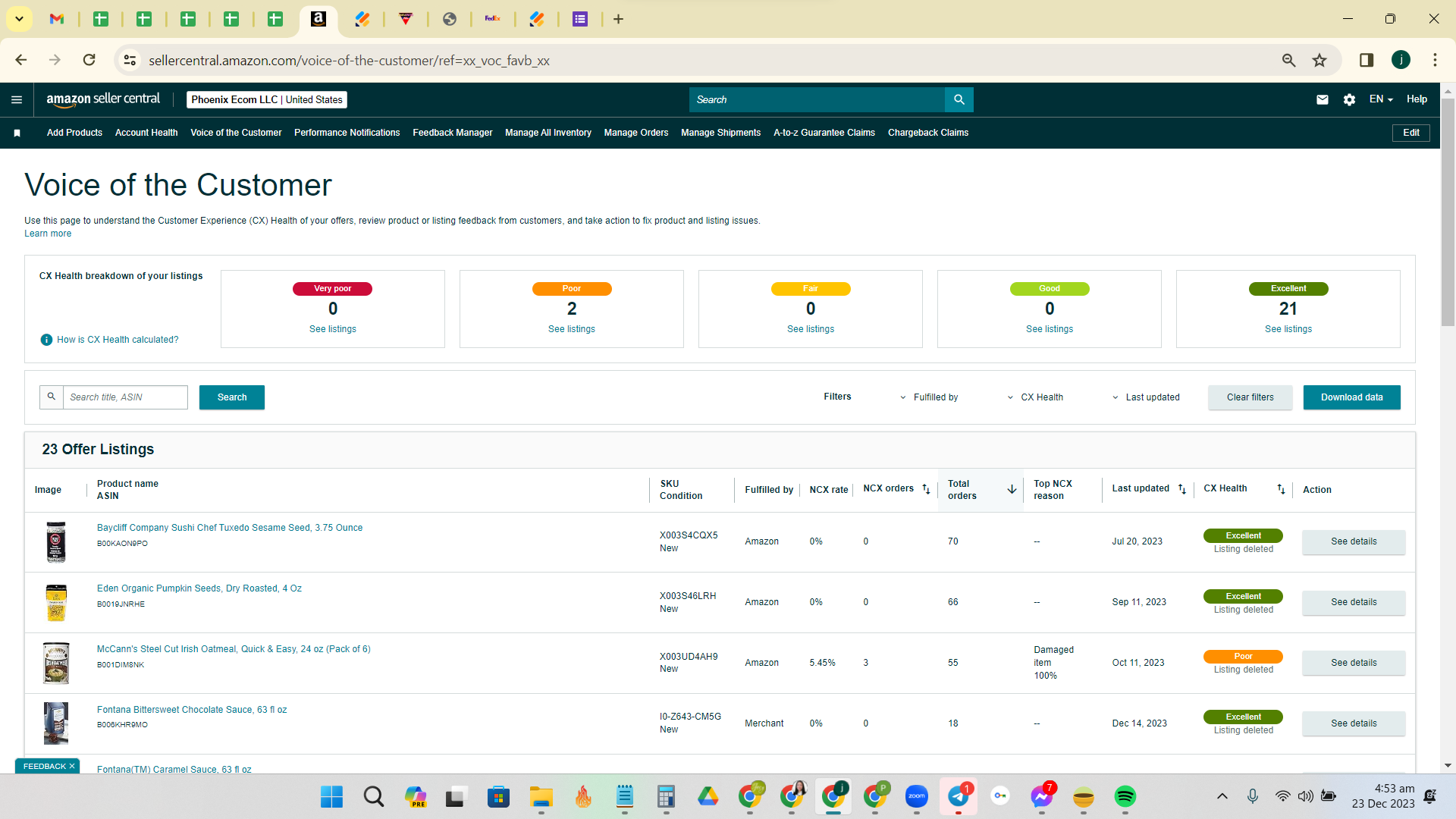Click the CX Health info icon
The height and width of the screenshot is (819, 1456).
[46, 340]
